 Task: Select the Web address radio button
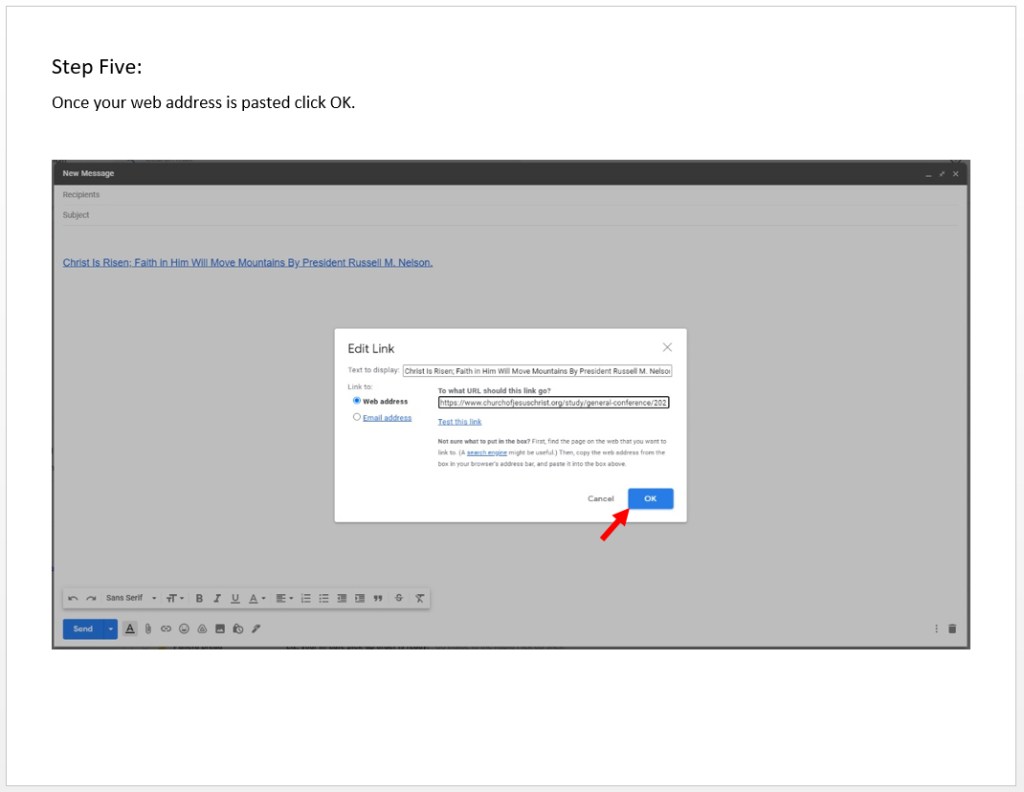tap(357, 401)
